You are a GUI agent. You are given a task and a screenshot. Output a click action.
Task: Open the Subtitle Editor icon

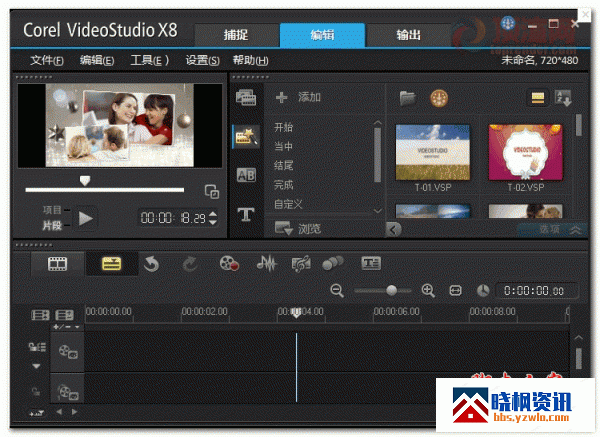pos(371,263)
